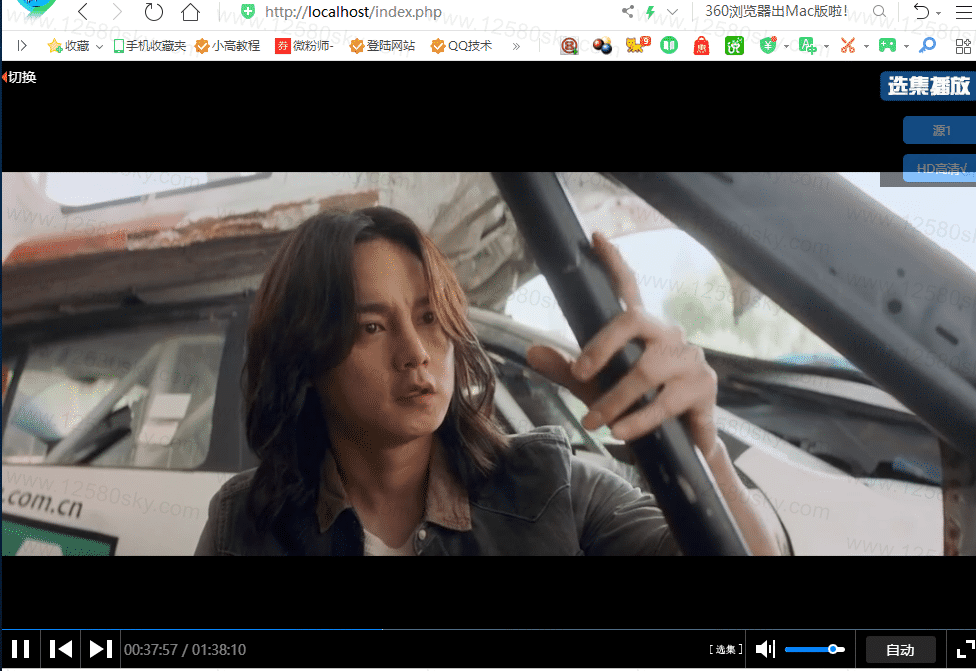The height and width of the screenshot is (671, 976).
Task: Select the 源1 source button
Action: tap(940, 130)
